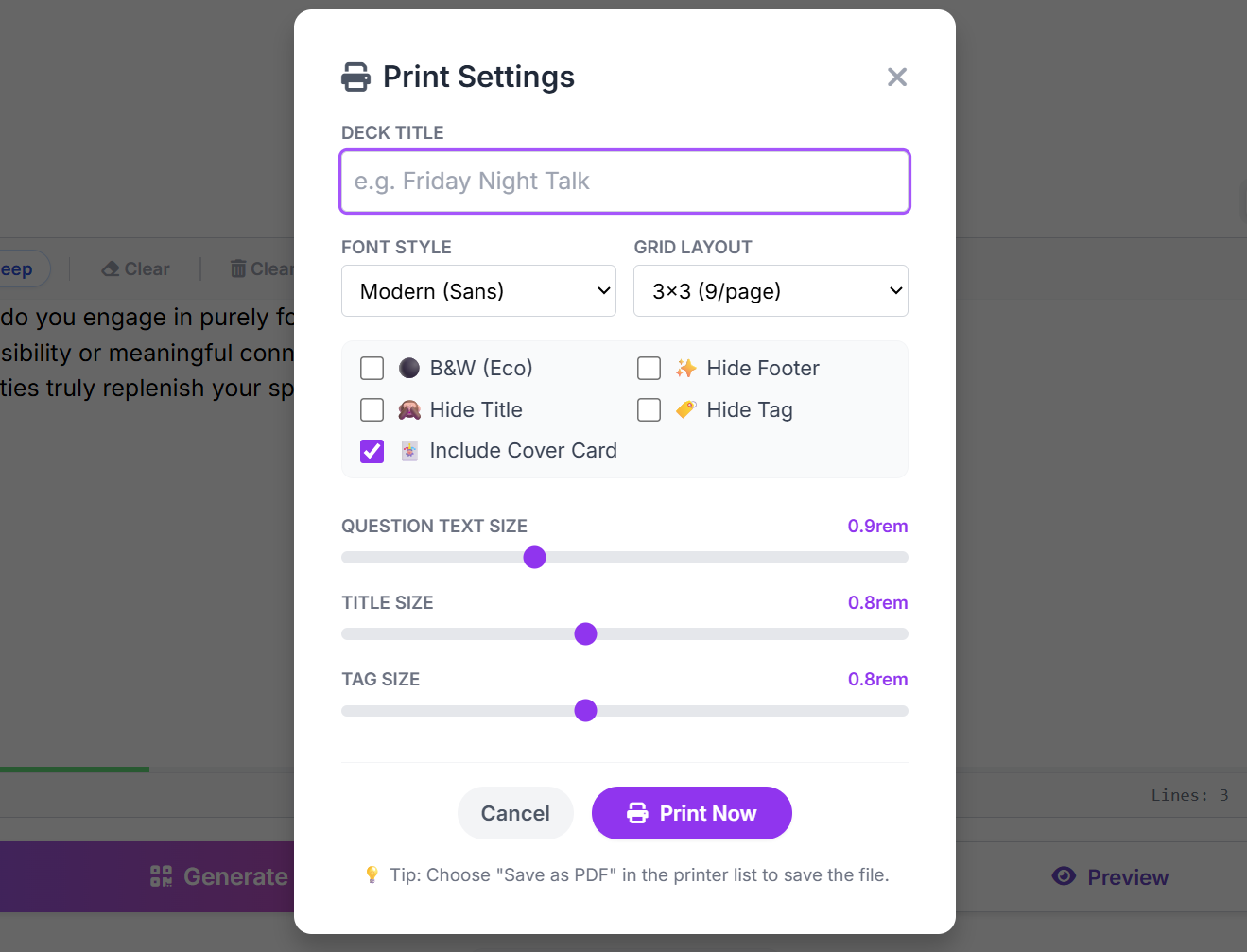Click the trash icon next to Clear
Image resolution: width=1247 pixels, height=952 pixels.
tap(237, 268)
